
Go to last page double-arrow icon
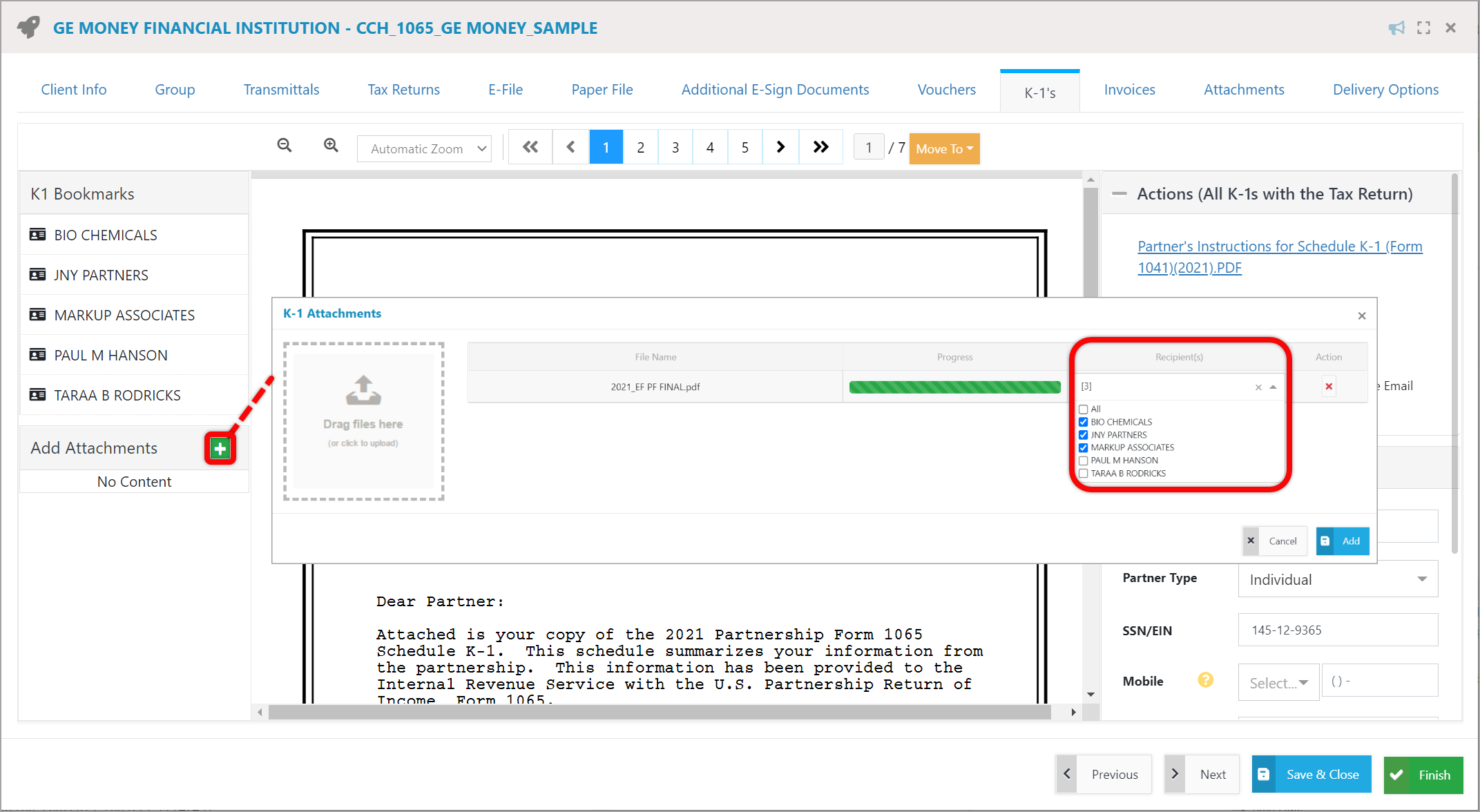click(820, 147)
